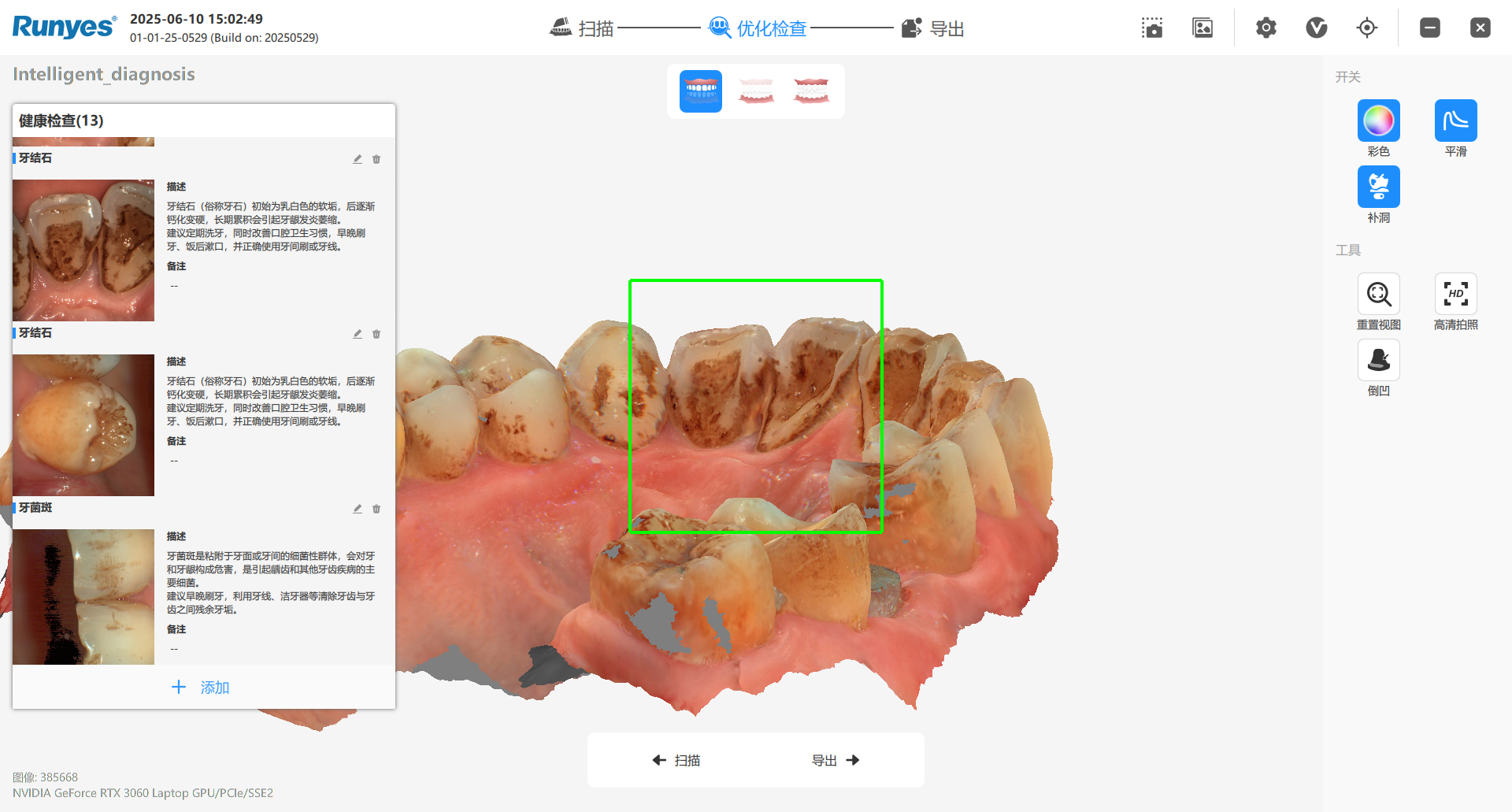Viewport: 1512px width, 812px height.
Task: Click the screenshot capture icon in top bar
Action: pos(1152,28)
